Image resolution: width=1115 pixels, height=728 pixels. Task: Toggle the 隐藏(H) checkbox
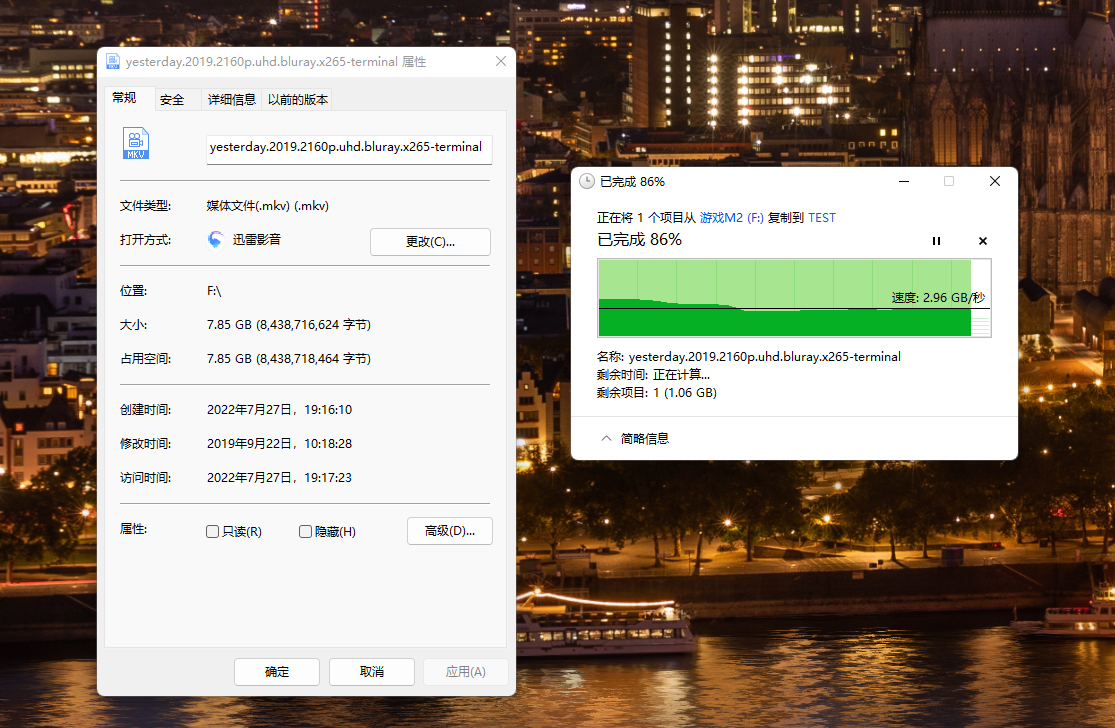[x=305, y=532]
